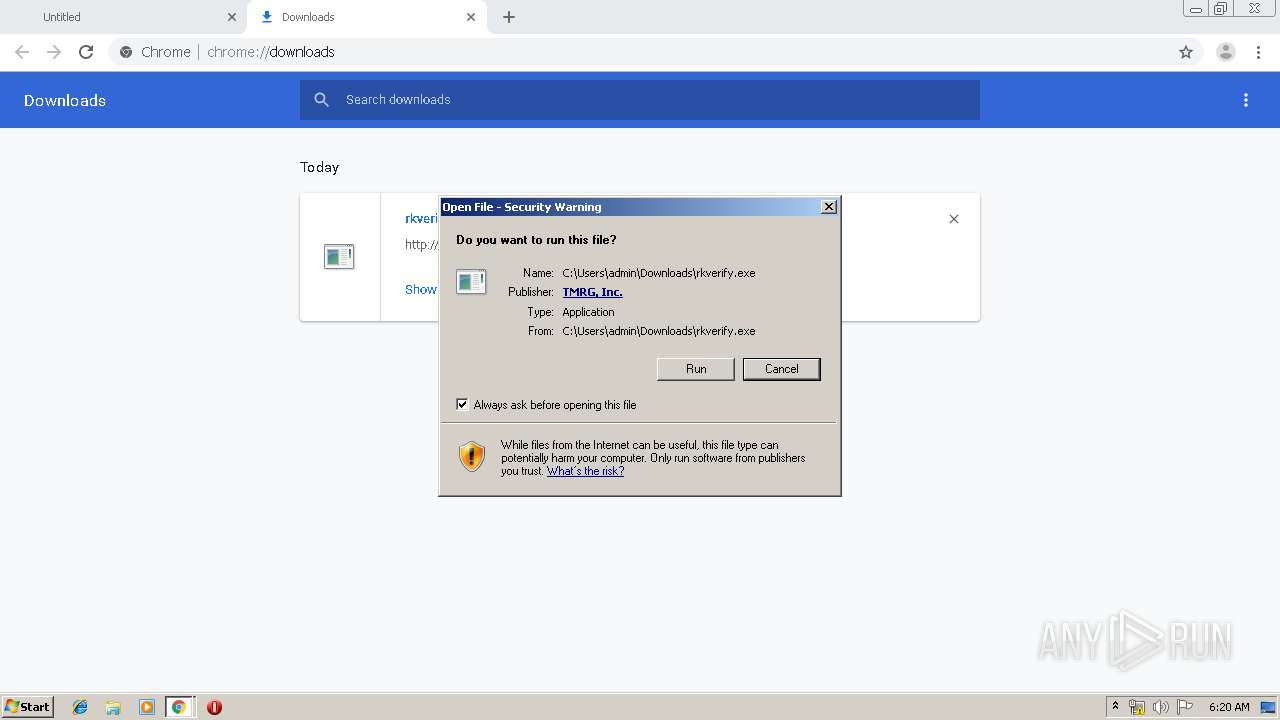Close the Untitled tab
This screenshot has width=1280, height=720.
click(x=232, y=17)
